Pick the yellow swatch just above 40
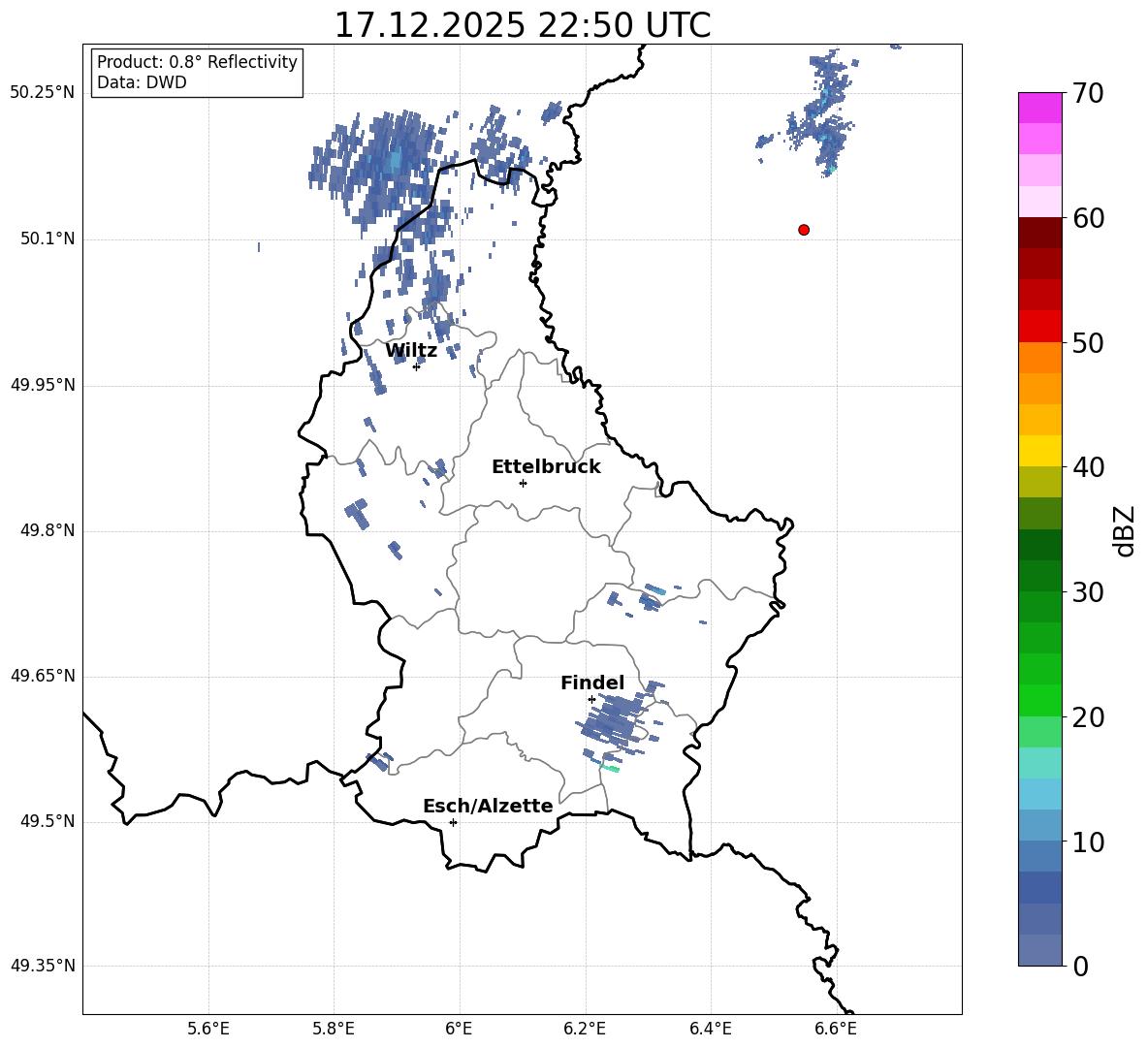The image size is (1148, 1048). tap(1040, 451)
